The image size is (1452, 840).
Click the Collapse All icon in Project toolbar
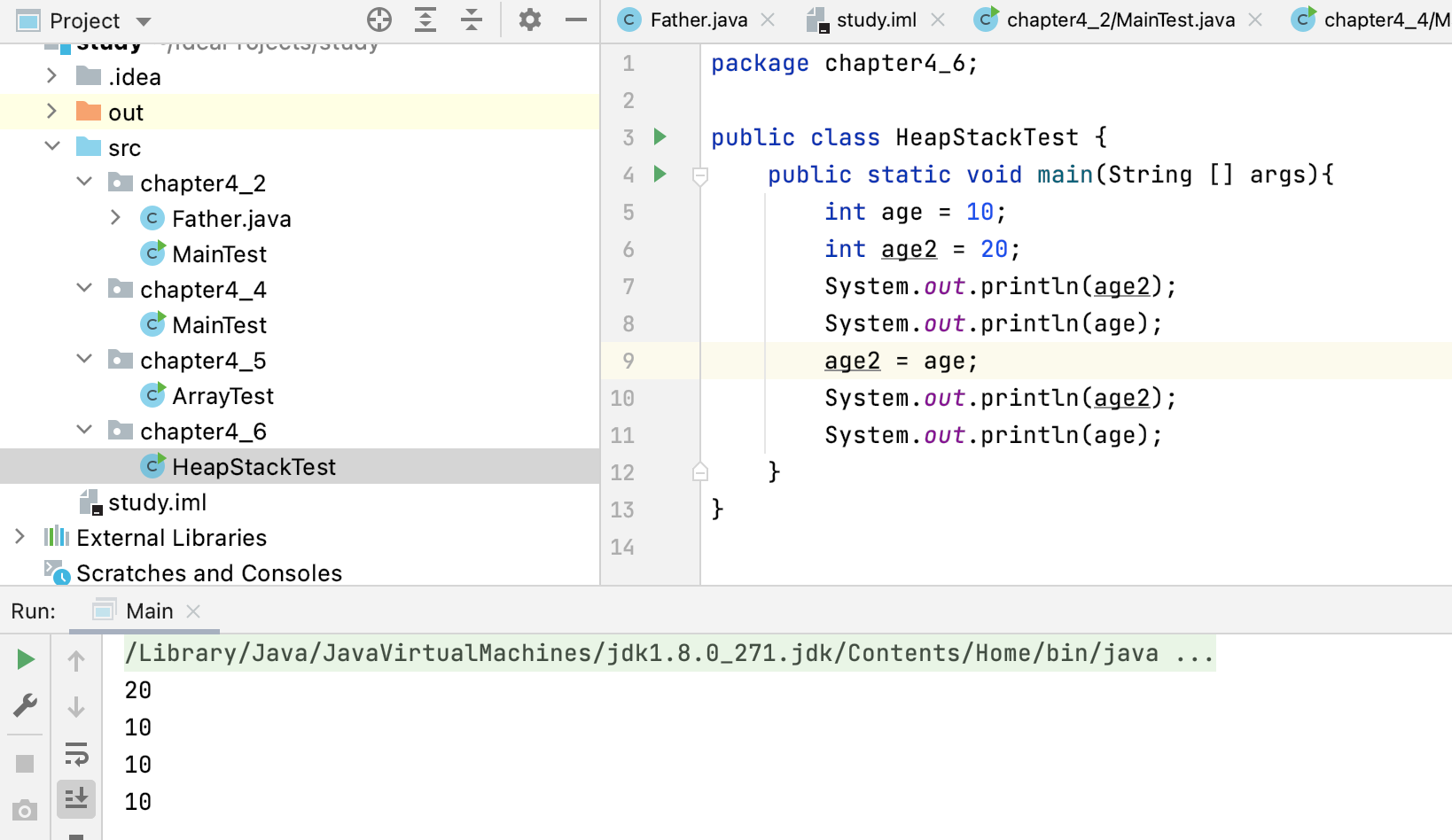coord(472,19)
